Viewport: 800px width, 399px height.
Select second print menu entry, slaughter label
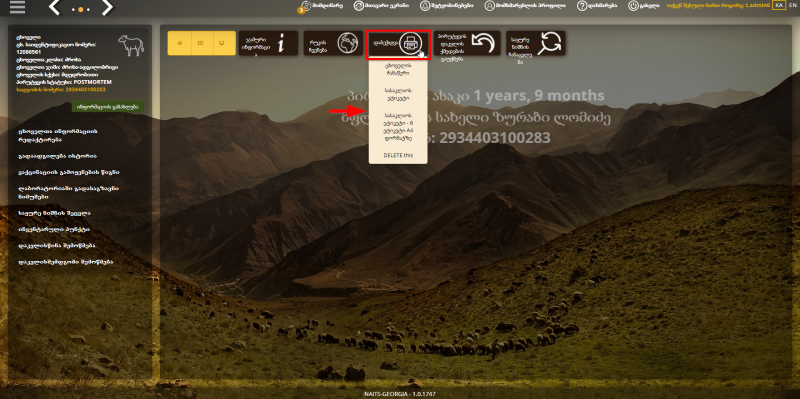[398, 94]
